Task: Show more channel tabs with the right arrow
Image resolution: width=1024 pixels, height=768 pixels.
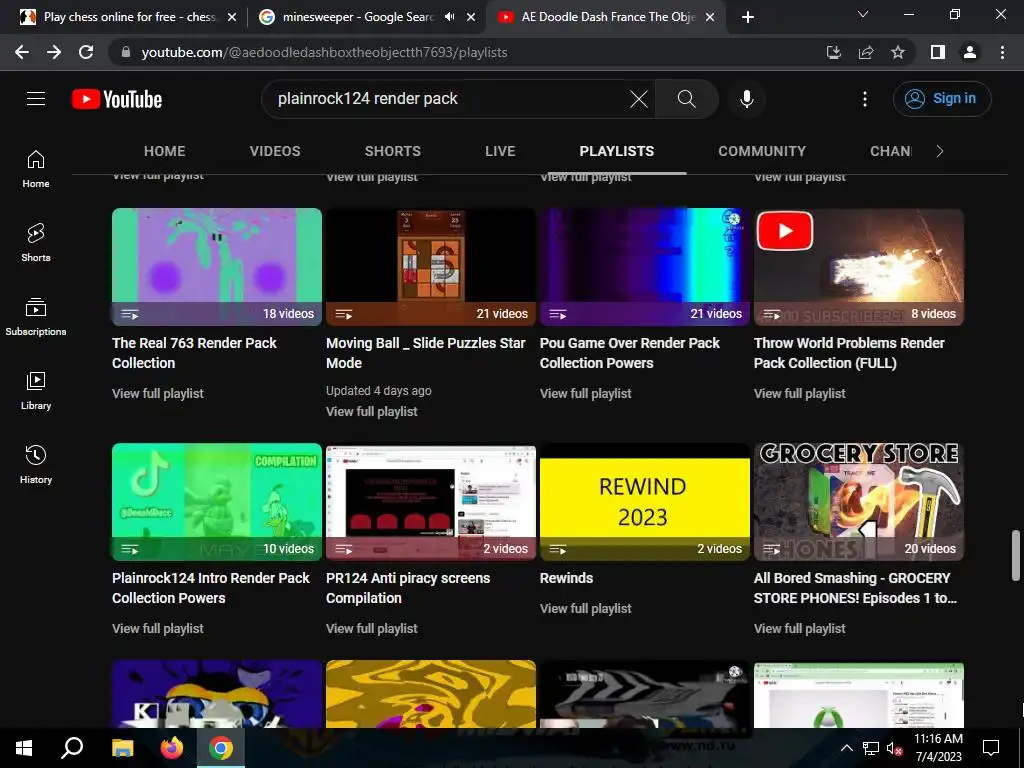Action: [940, 151]
